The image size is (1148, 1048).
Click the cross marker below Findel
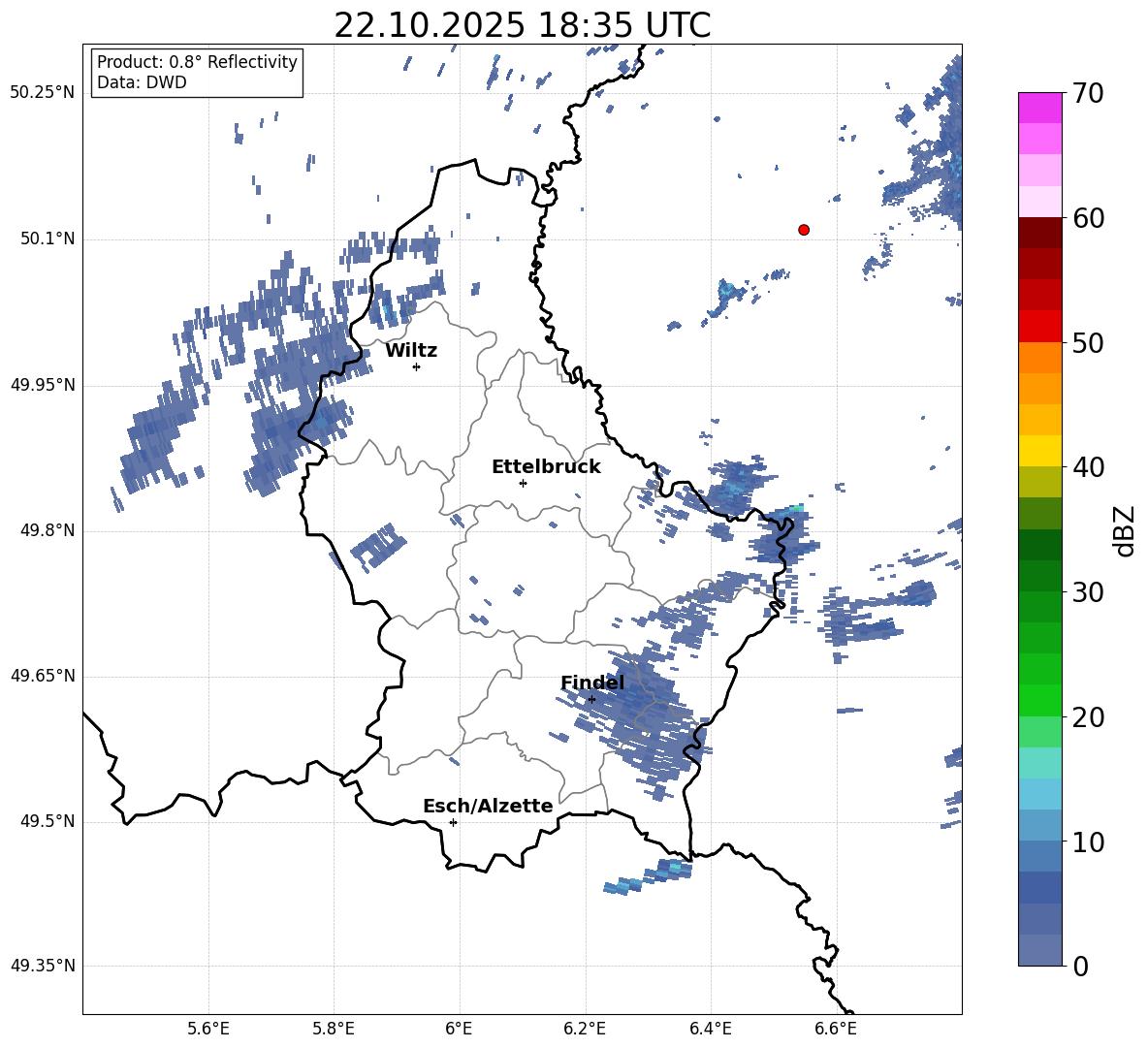[591, 699]
